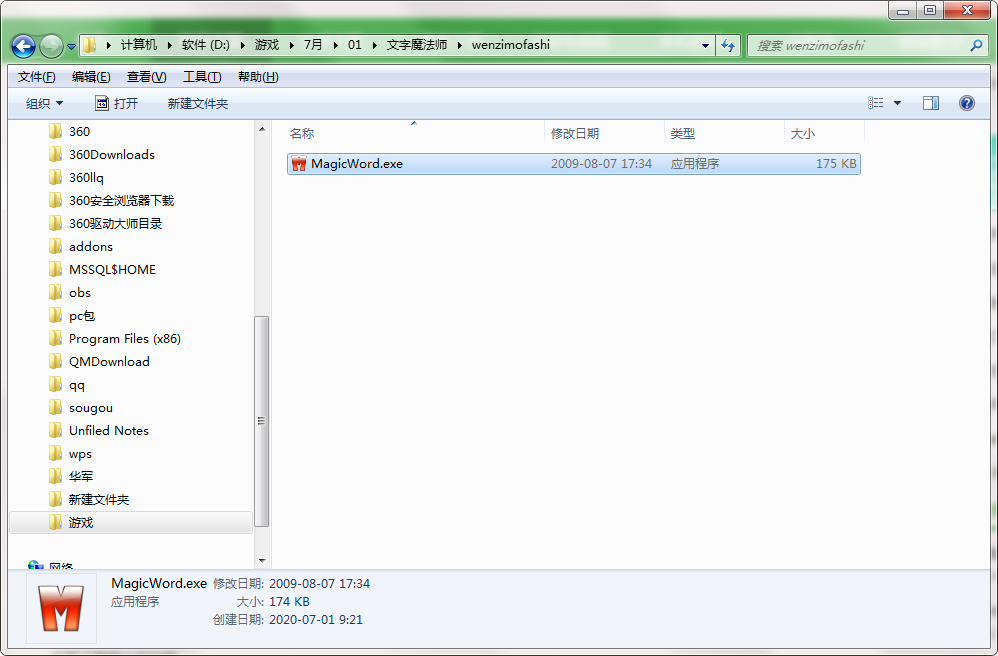The image size is (998, 656).
Task: Click the 打开 toolbar button
Action: (116, 103)
